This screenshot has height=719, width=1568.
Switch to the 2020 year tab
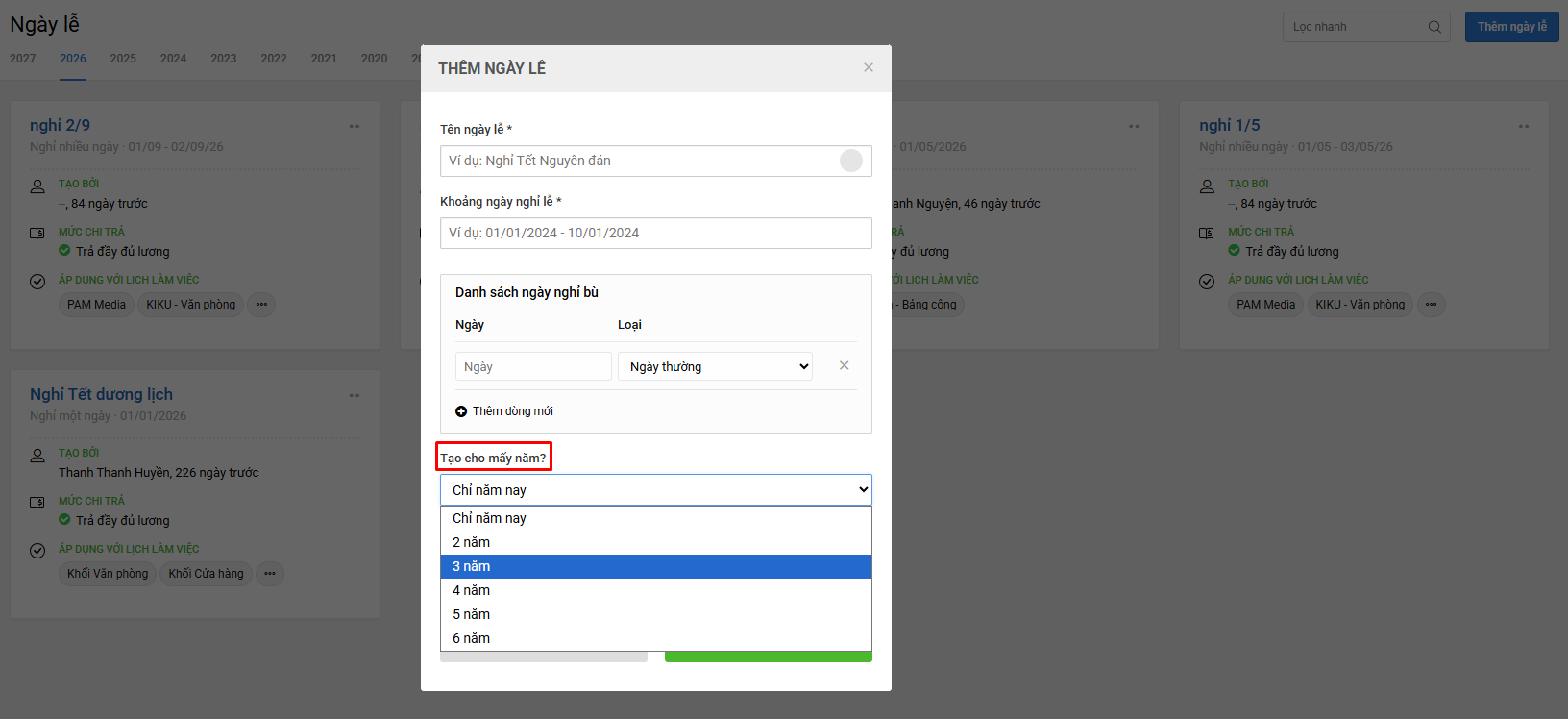click(375, 59)
